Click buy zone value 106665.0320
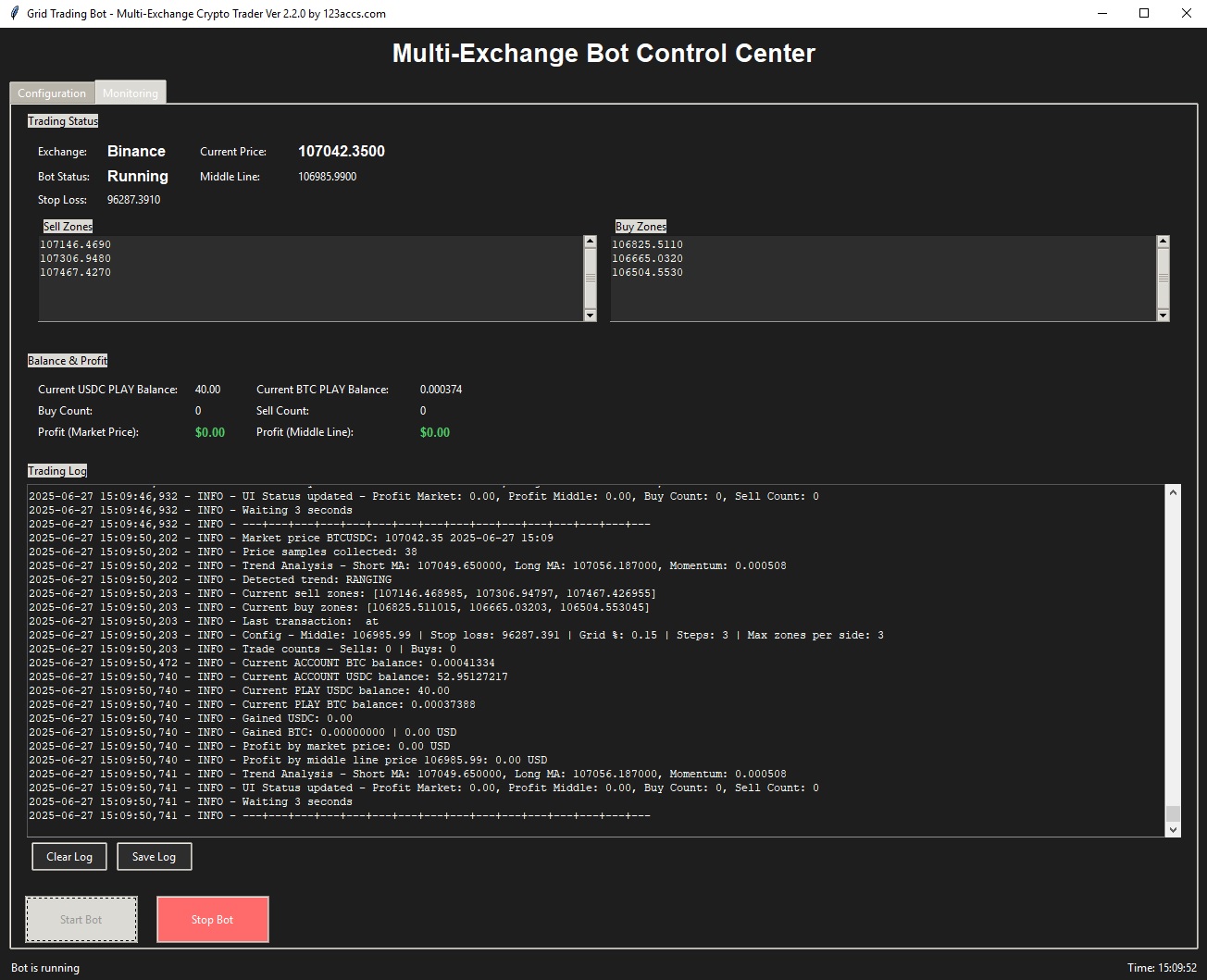The image size is (1207, 980). coord(647,258)
